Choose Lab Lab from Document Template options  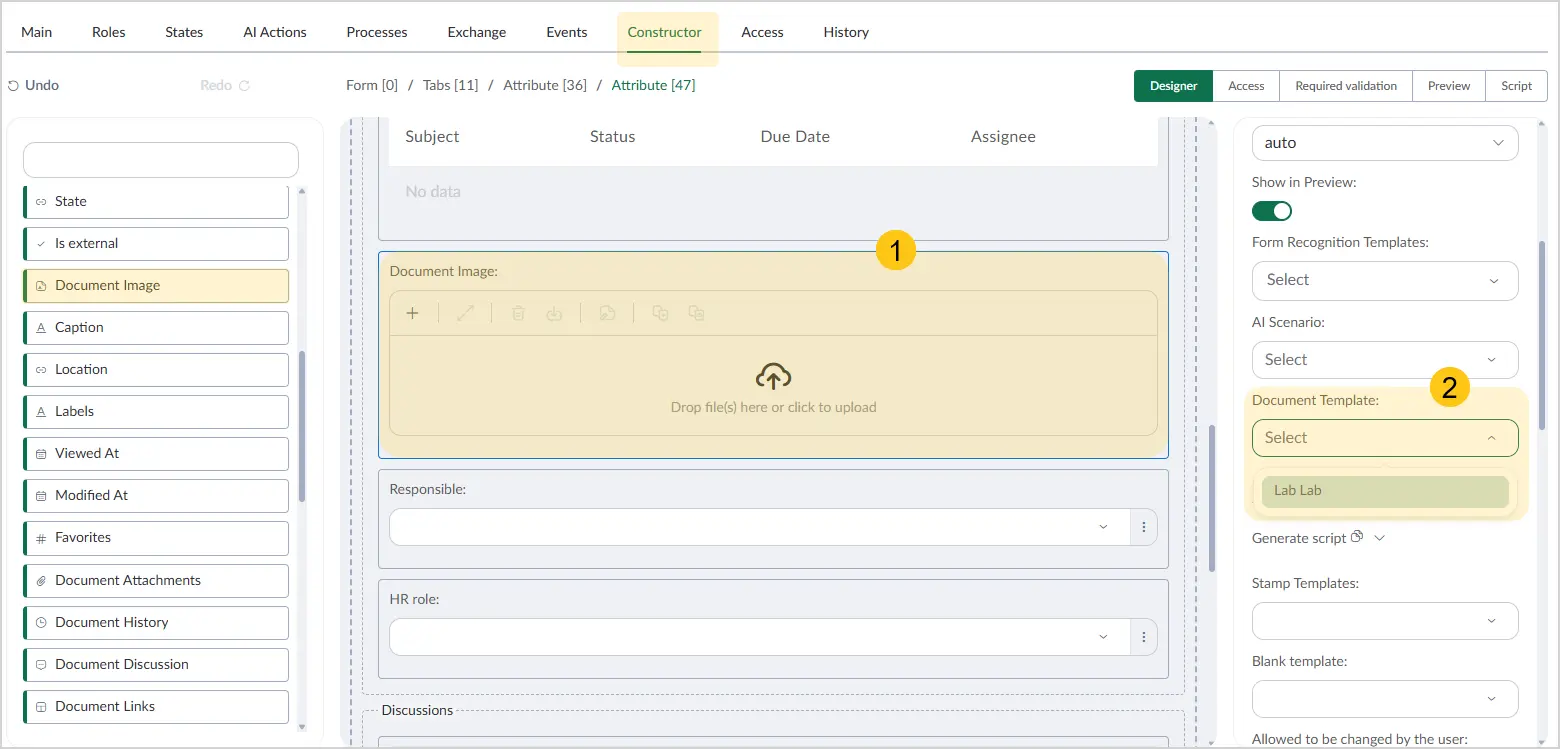(x=1385, y=491)
